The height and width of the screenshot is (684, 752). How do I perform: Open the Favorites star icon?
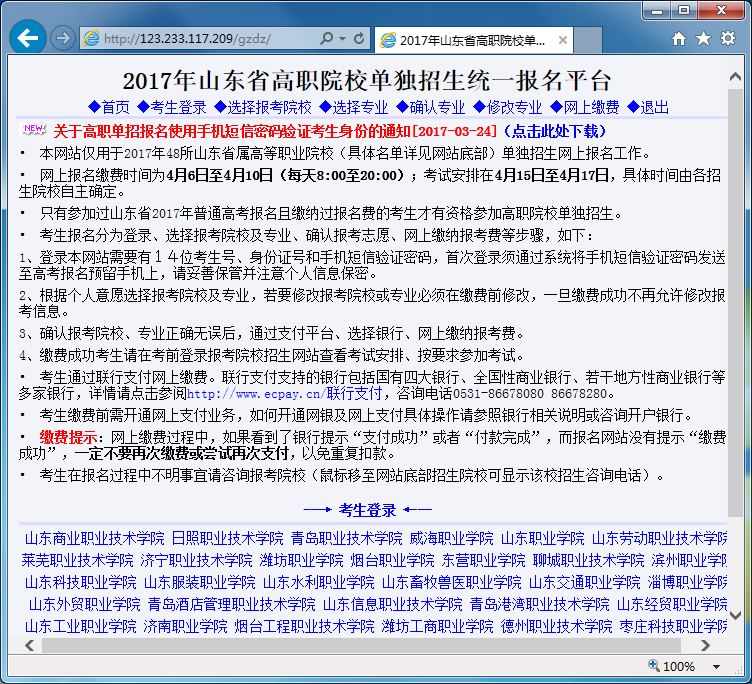703,39
